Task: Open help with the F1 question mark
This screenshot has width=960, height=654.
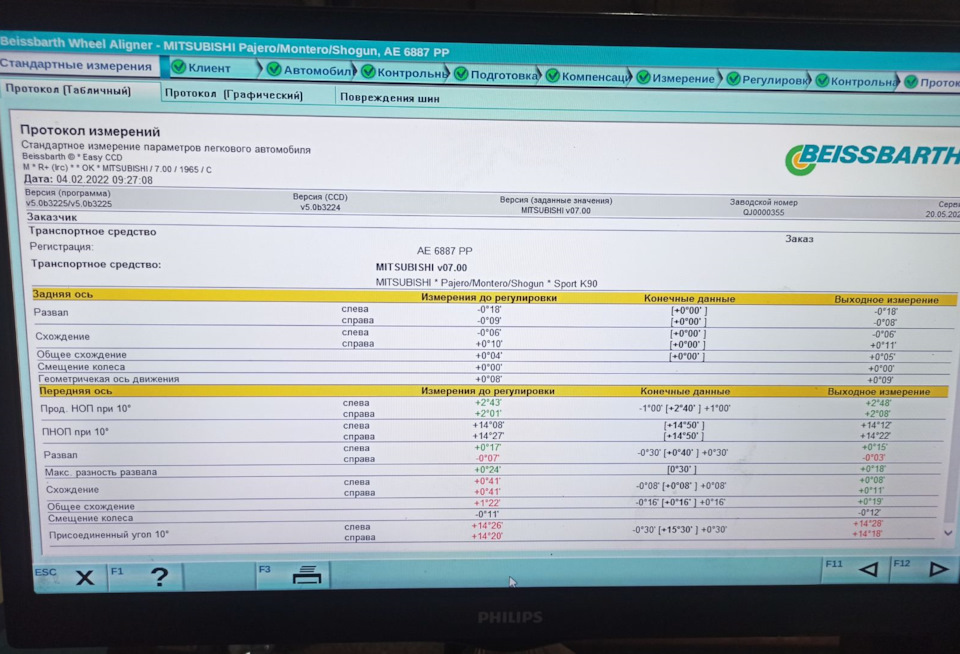Action: coord(146,577)
